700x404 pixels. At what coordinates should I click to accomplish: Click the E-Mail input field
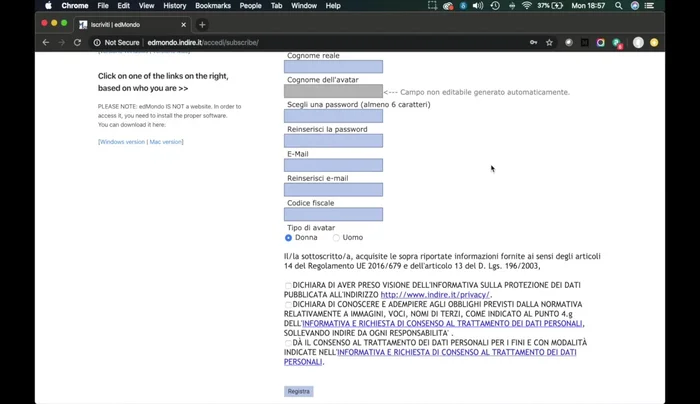coord(333,165)
